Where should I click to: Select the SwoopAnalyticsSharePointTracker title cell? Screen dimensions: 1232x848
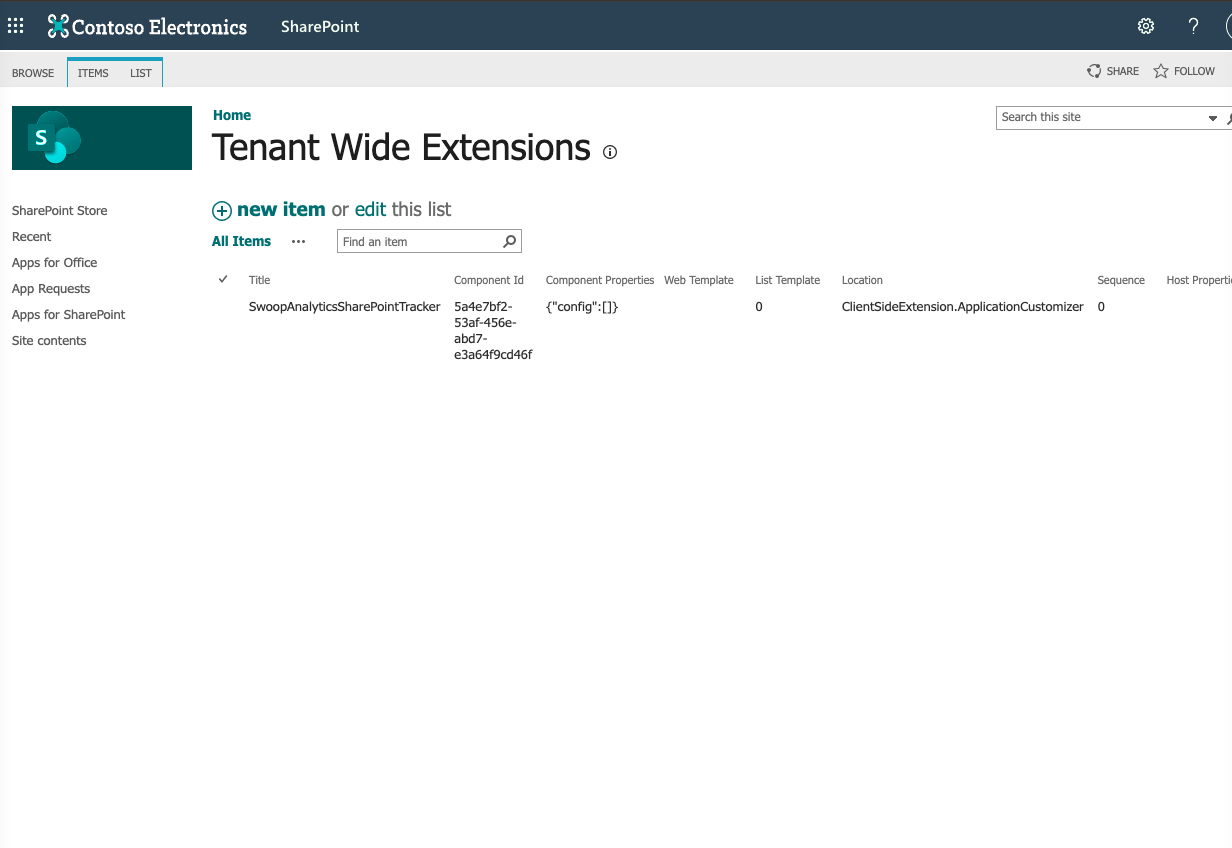345,307
